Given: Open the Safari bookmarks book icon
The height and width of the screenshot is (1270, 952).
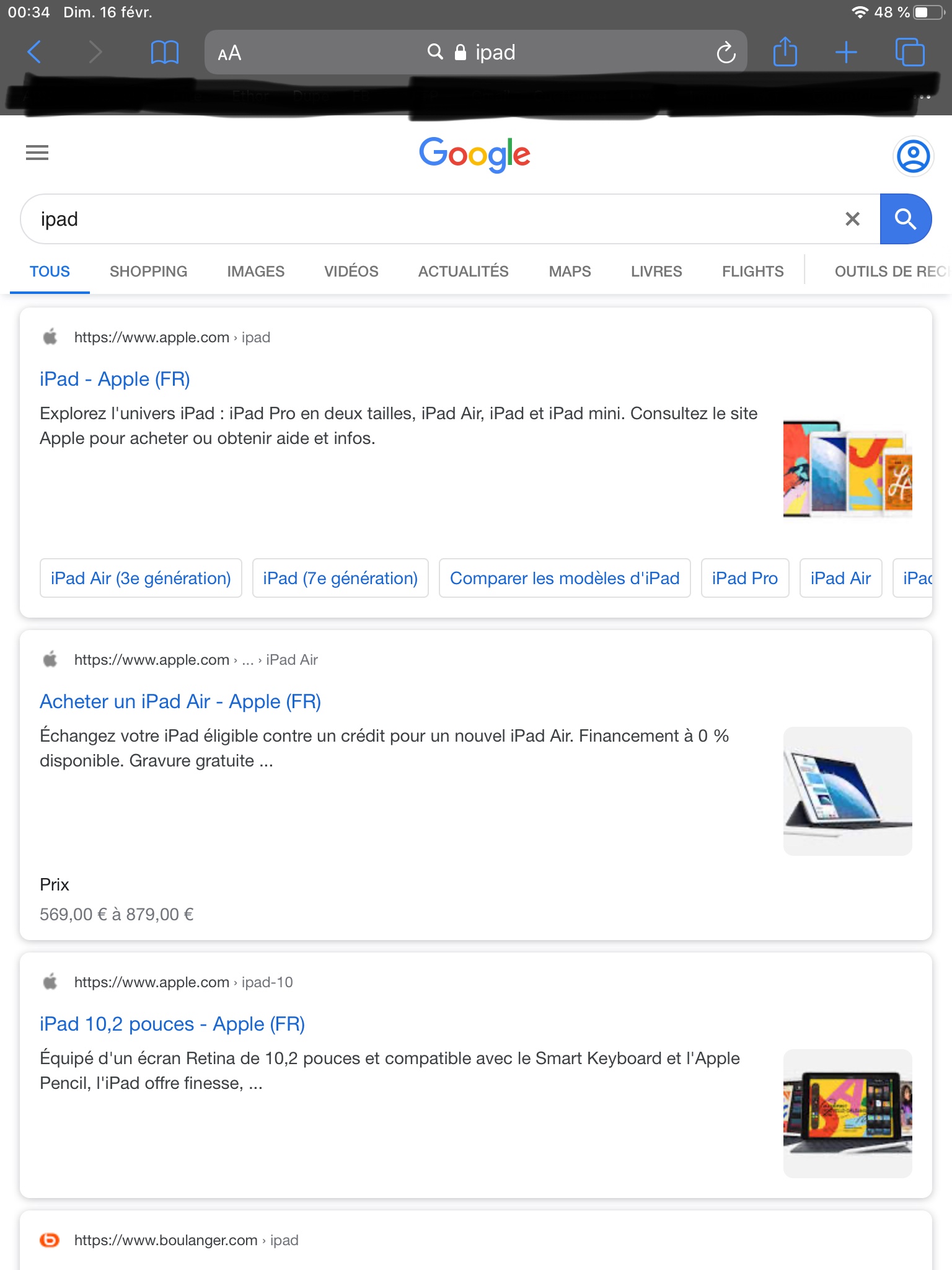Looking at the screenshot, I should [164, 52].
